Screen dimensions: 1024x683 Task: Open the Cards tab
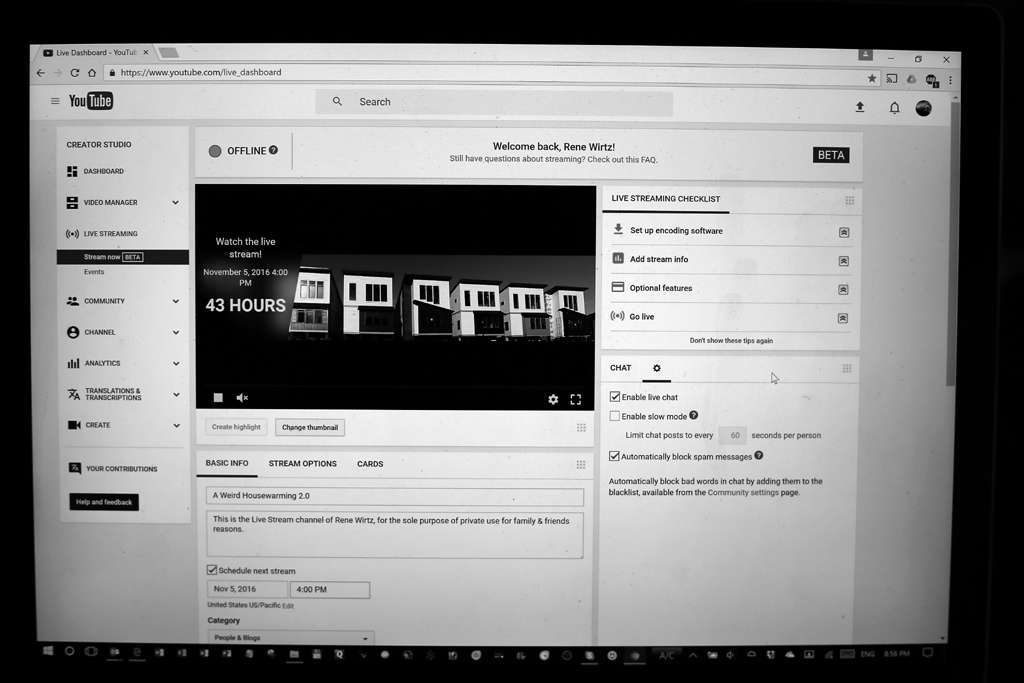(370, 464)
